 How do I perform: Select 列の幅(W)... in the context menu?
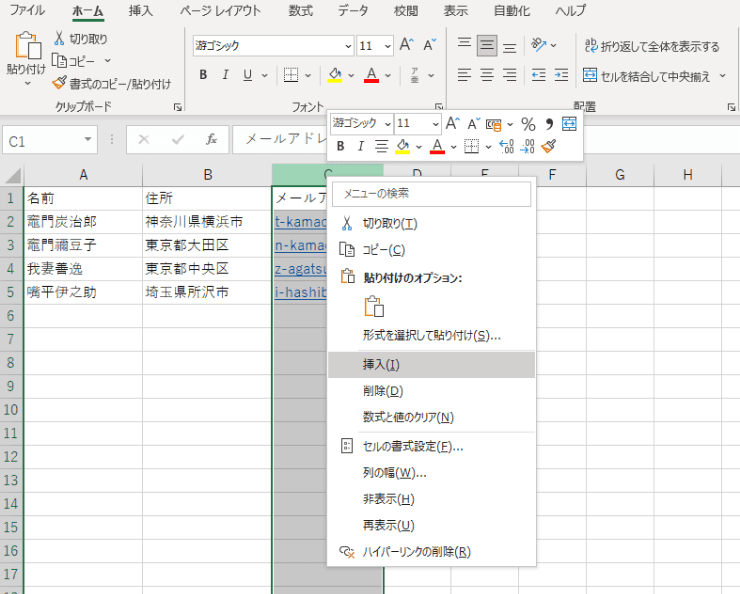click(394, 473)
